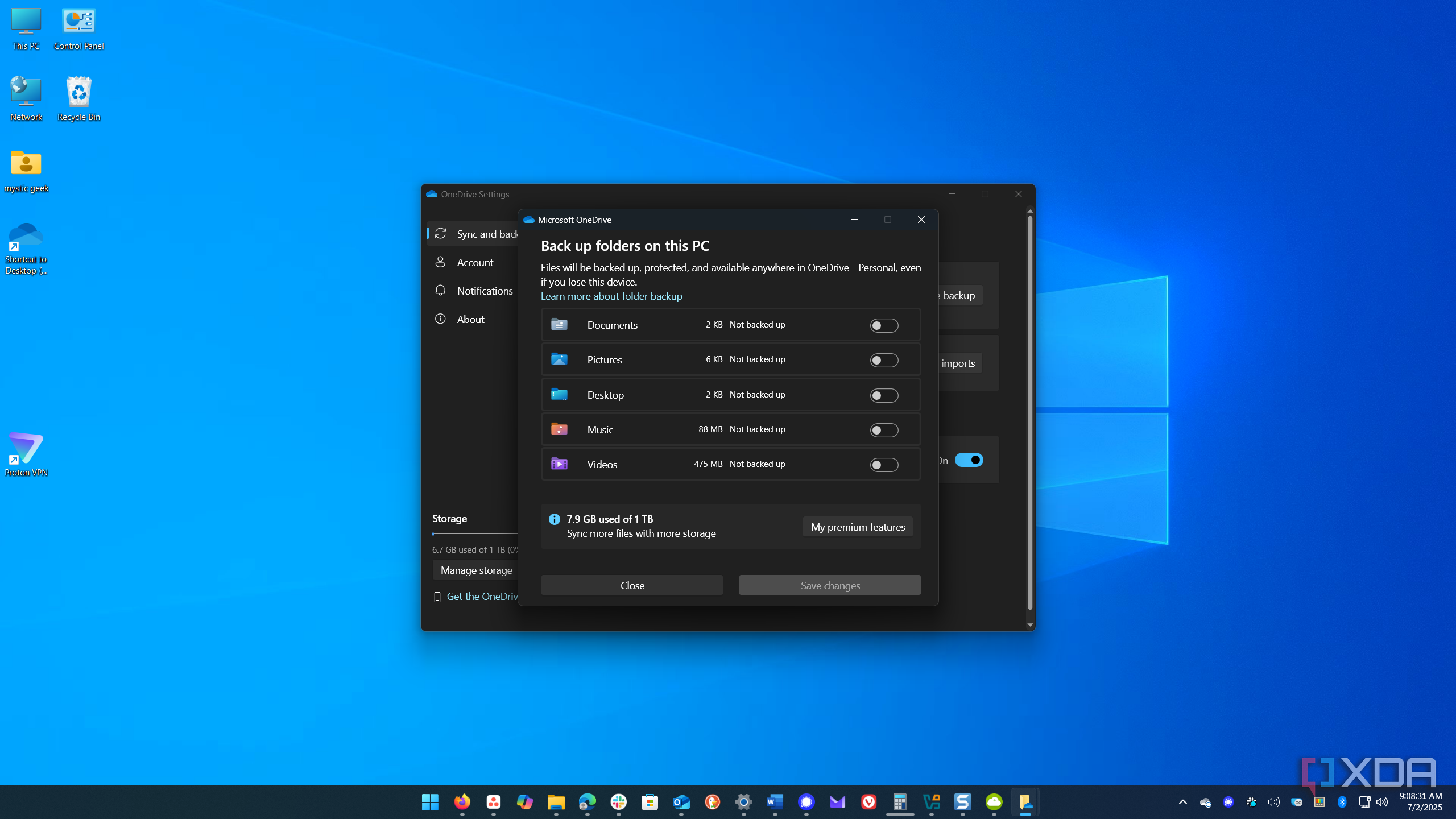
Task: Click the storage info icon
Action: point(554,519)
